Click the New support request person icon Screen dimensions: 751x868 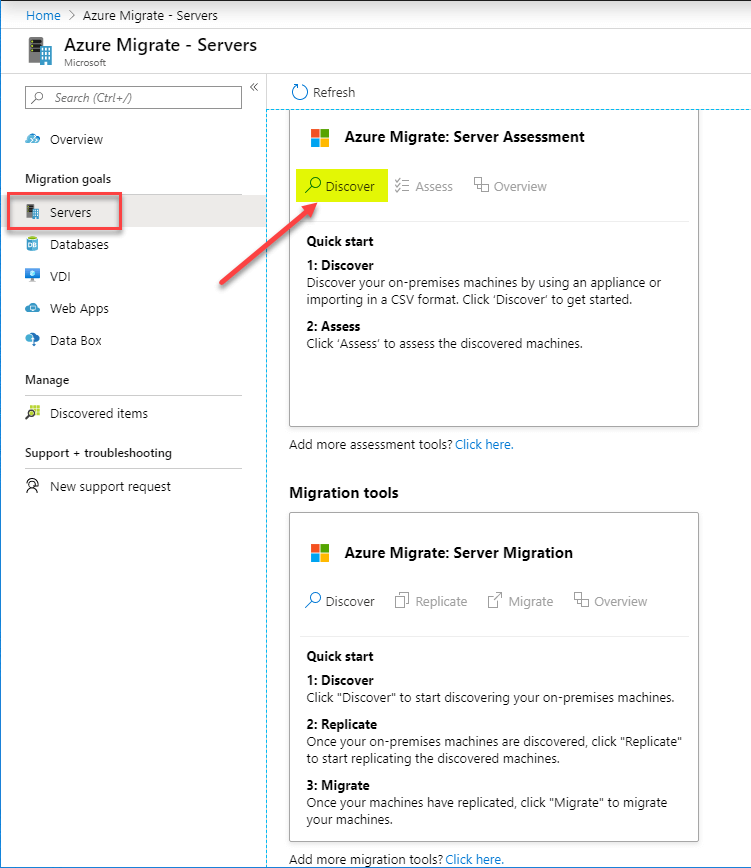coord(33,486)
